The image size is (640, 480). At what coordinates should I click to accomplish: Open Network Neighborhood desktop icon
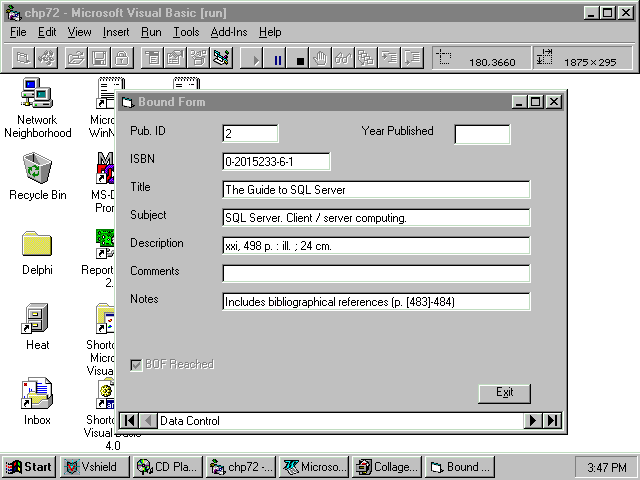click(37, 96)
